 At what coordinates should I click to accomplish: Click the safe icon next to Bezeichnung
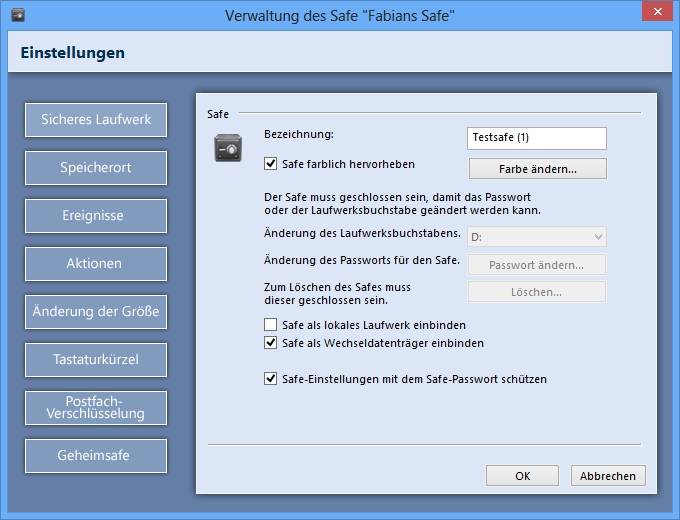tap(228, 148)
